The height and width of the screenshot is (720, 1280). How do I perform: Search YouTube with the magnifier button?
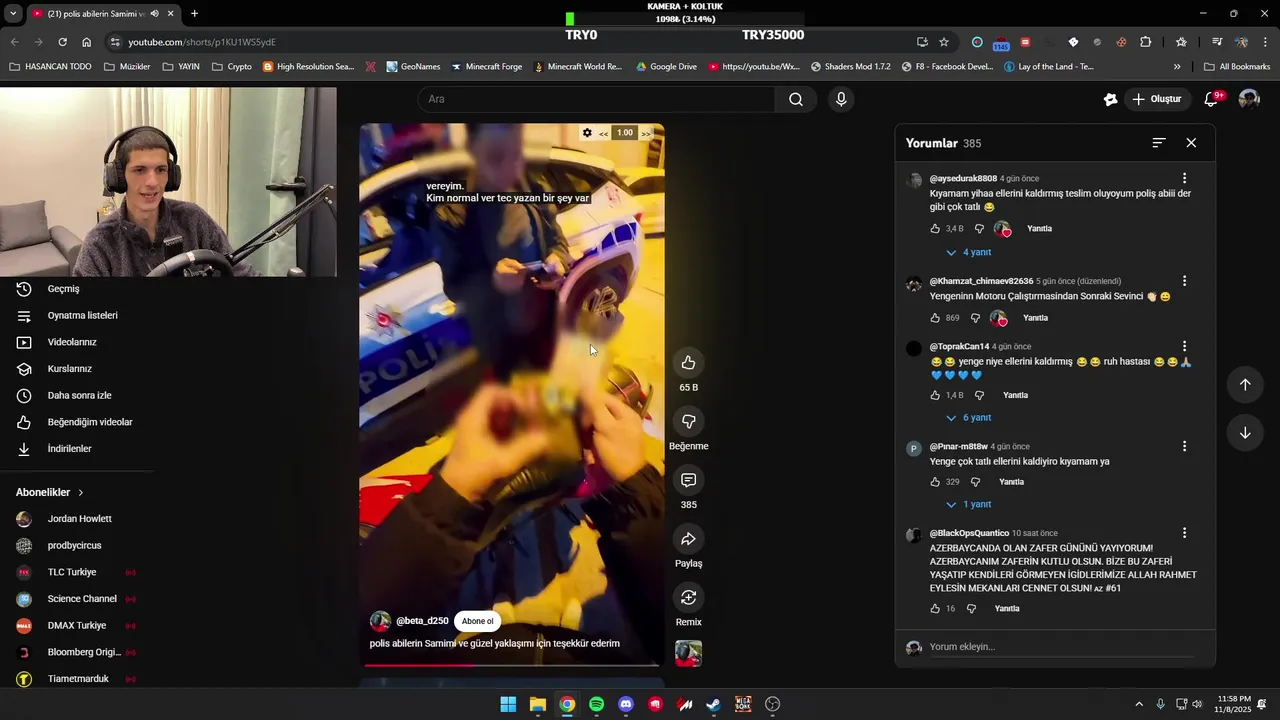[796, 99]
